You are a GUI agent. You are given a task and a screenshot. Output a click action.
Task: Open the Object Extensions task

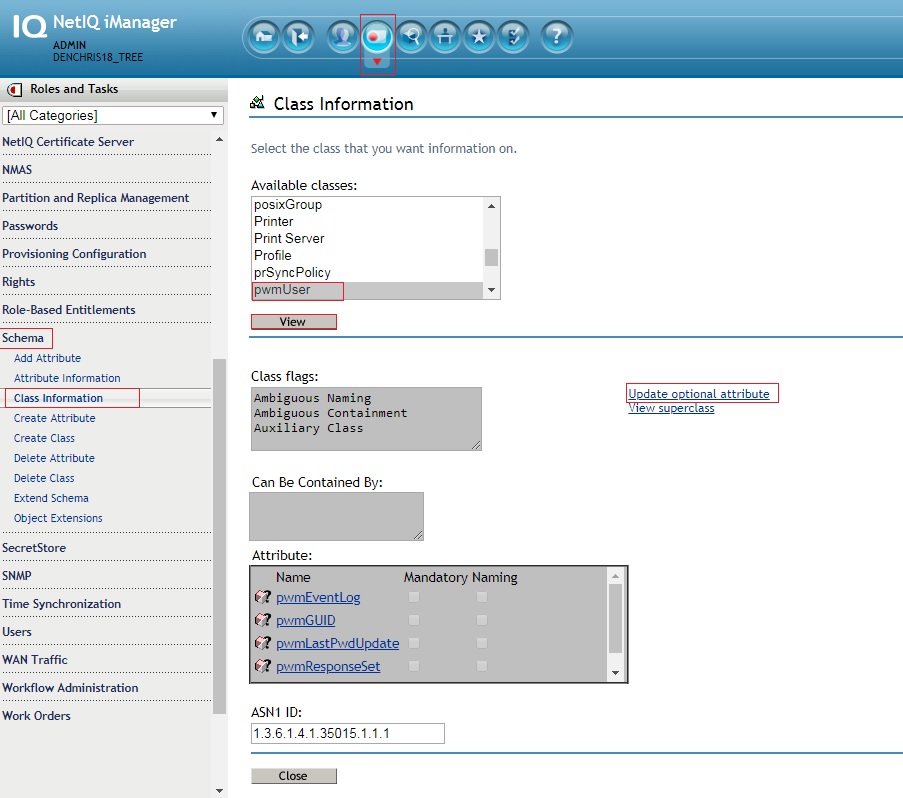point(58,518)
